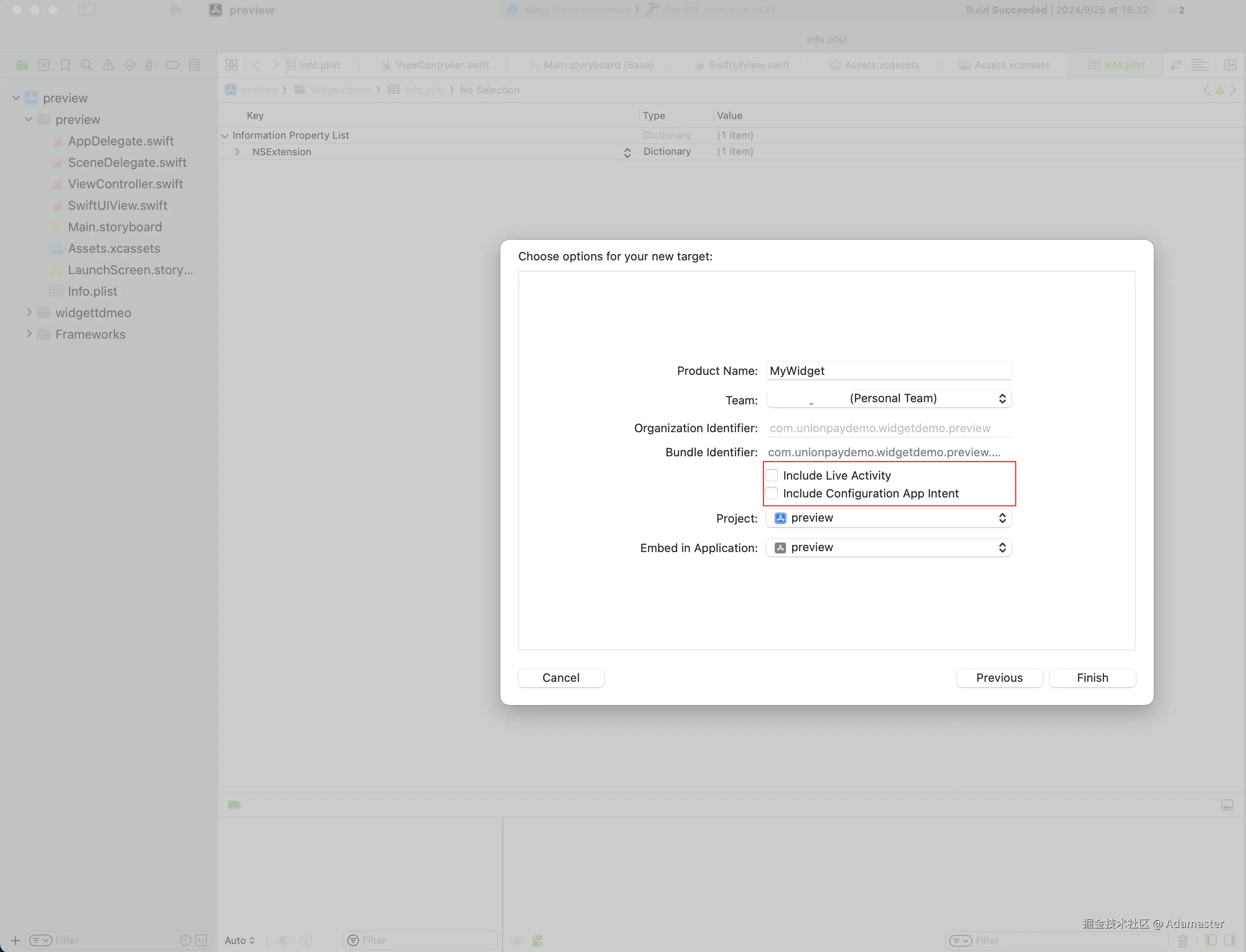Open the Project dropdown showing preview

tap(889, 518)
